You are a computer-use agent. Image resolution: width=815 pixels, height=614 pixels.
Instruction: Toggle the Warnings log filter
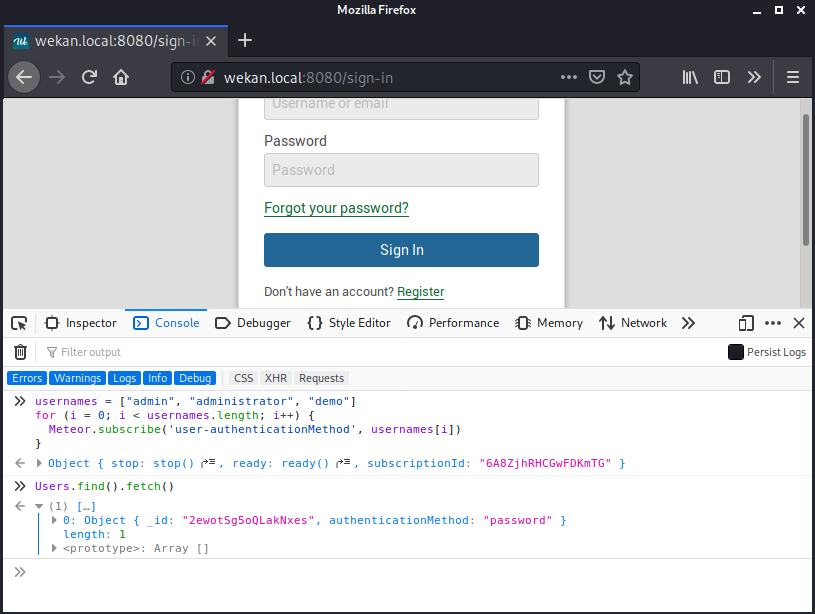[x=77, y=378]
